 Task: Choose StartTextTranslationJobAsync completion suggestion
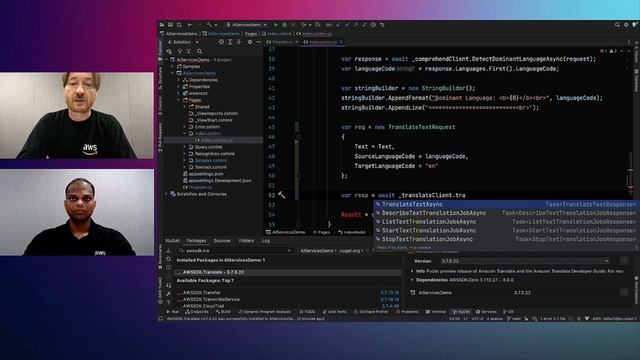[x=506, y=231]
